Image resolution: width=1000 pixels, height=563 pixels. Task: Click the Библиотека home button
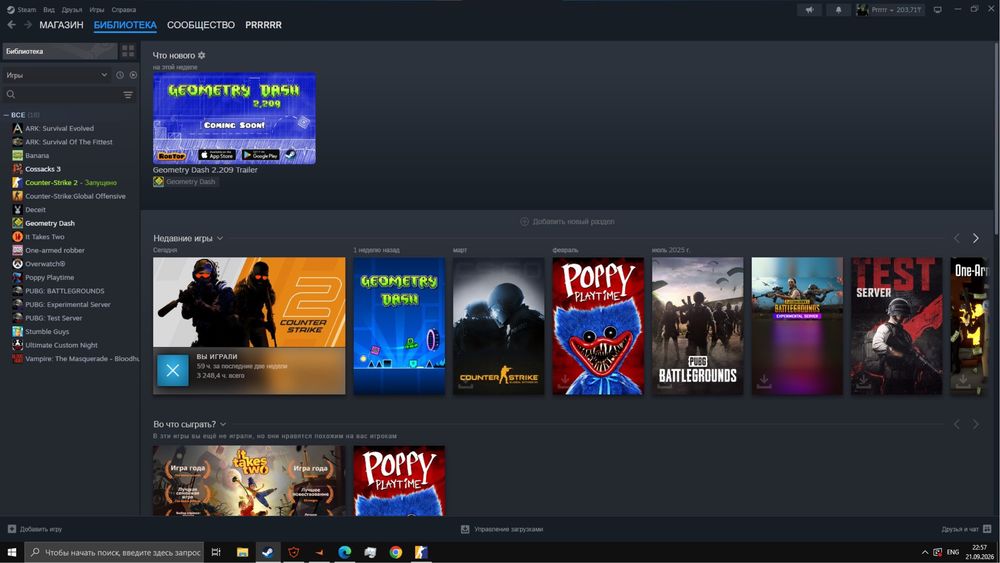click(x=60, y=51)
